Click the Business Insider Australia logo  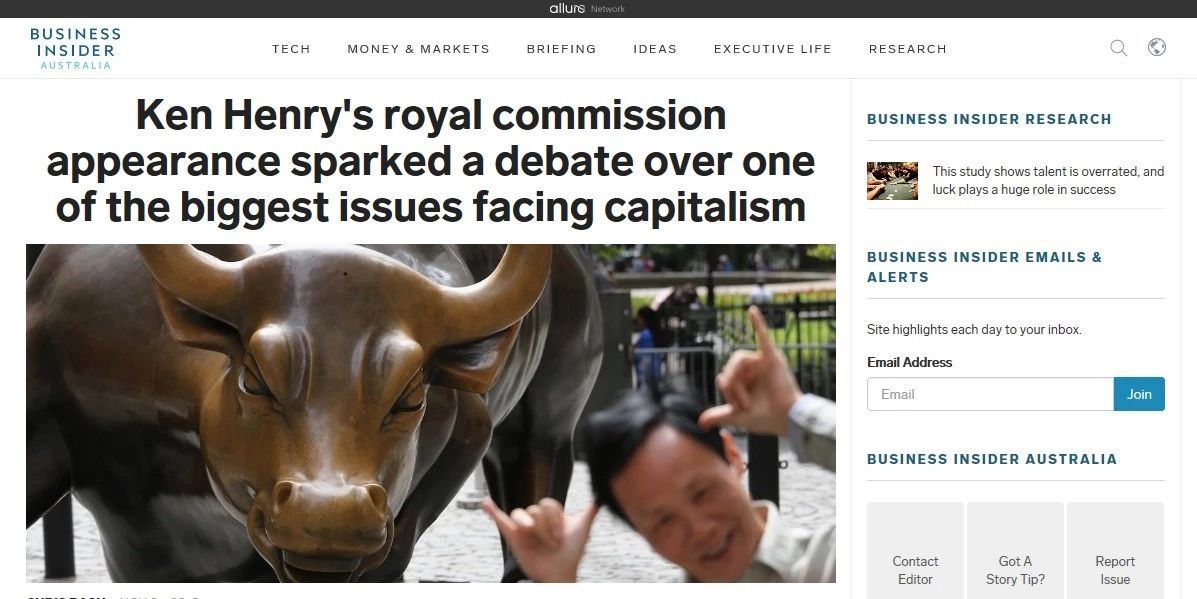pos(75,48)
